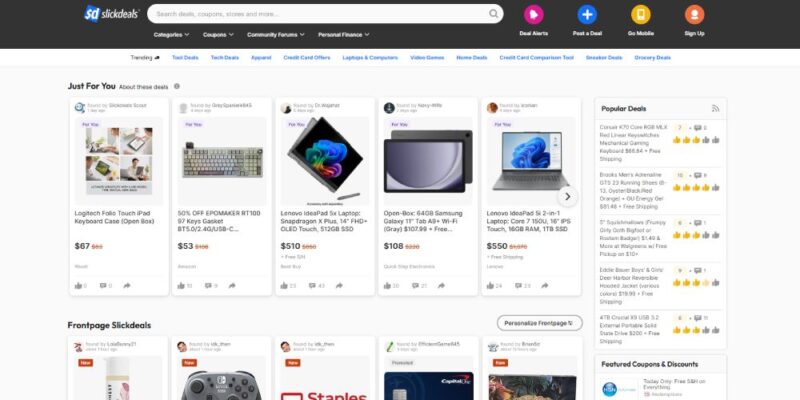Viewport: 800px width, 400px height.
Task: Open Tool Deals trending link
Action: click(185, 58)
